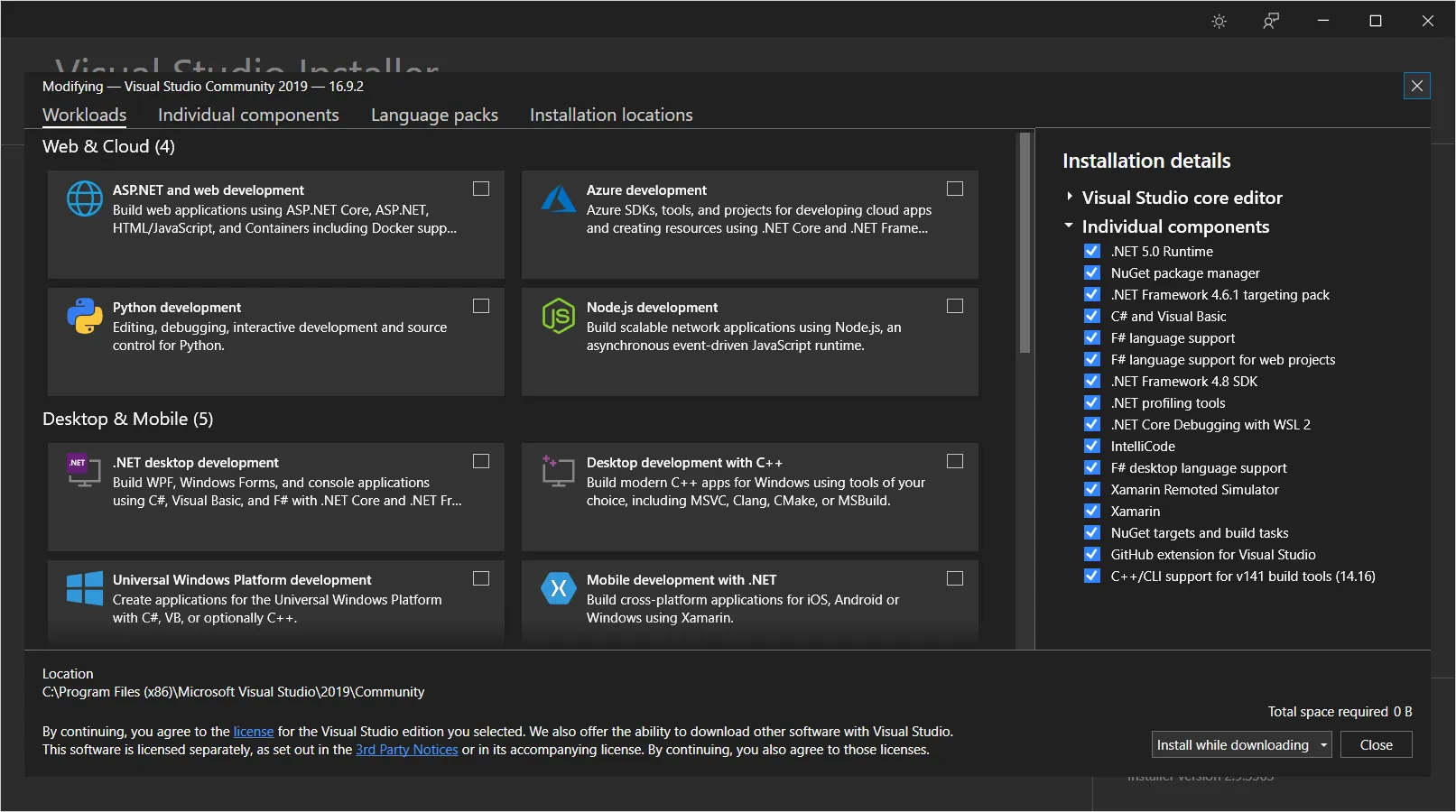1456x812 pixels.
Task: Open the 3rd Party Notices link
Action: pos(406,750)
